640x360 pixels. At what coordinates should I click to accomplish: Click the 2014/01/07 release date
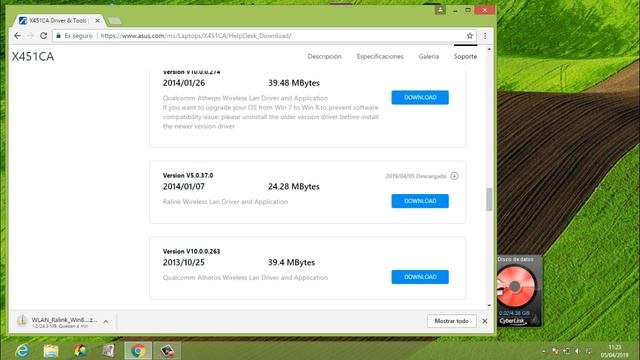[184, 187]
